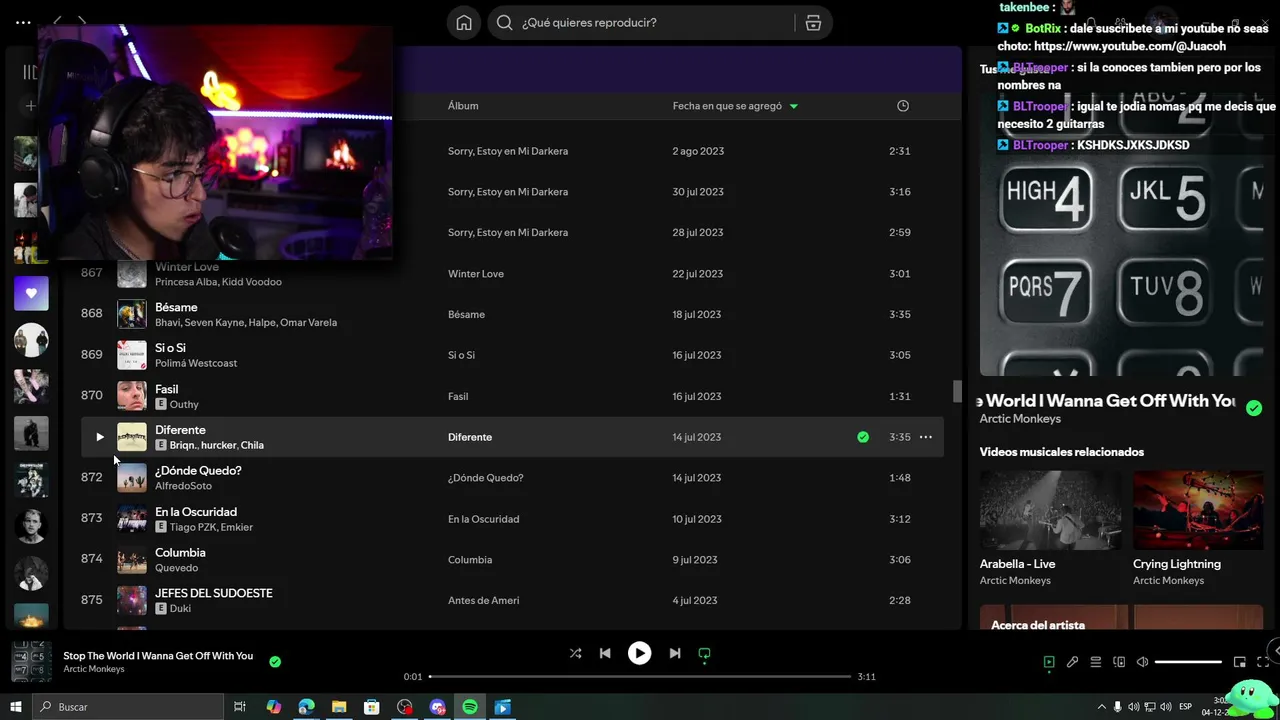Select the song En la Oscuridad
1280x720 pixels.
(196, 512)
